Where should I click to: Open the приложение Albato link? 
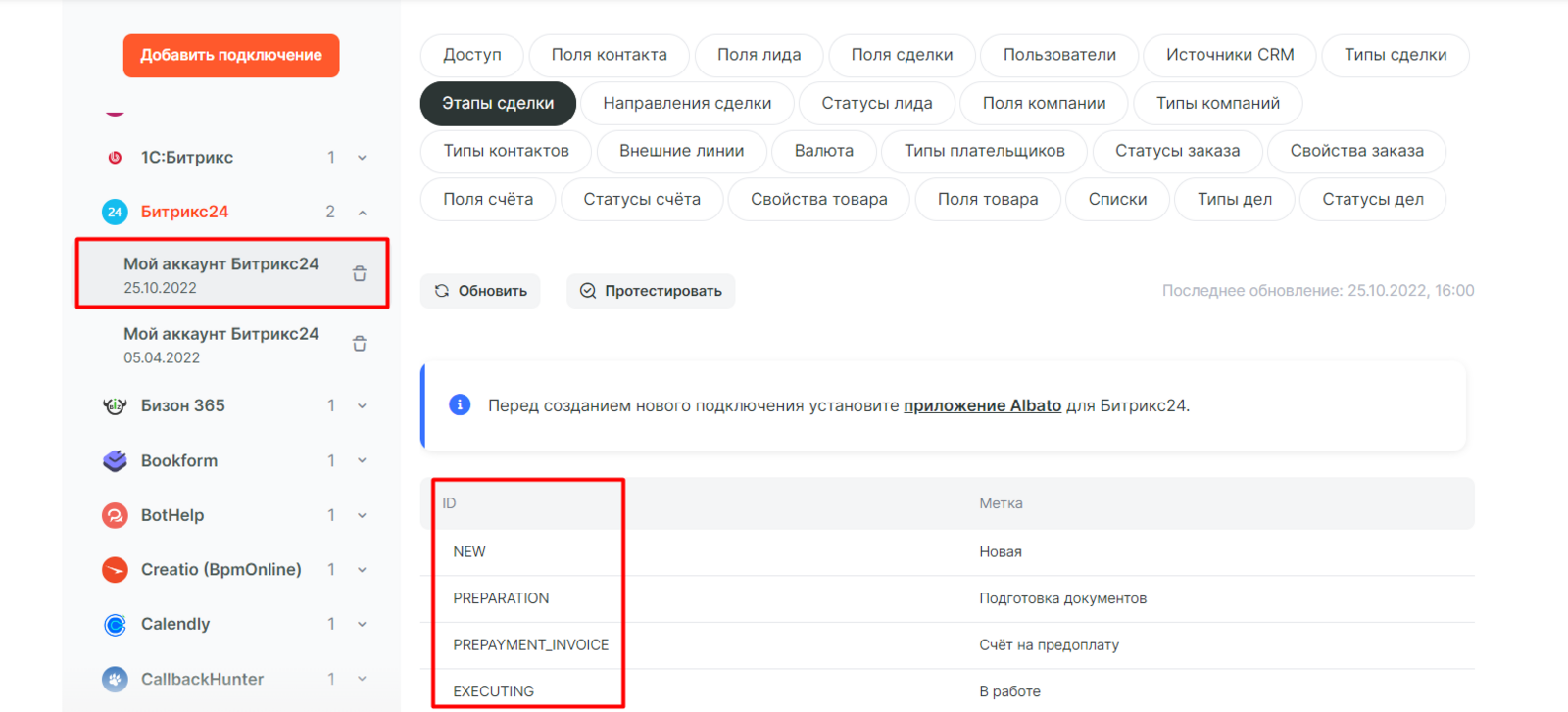click(x=982, y=405)
